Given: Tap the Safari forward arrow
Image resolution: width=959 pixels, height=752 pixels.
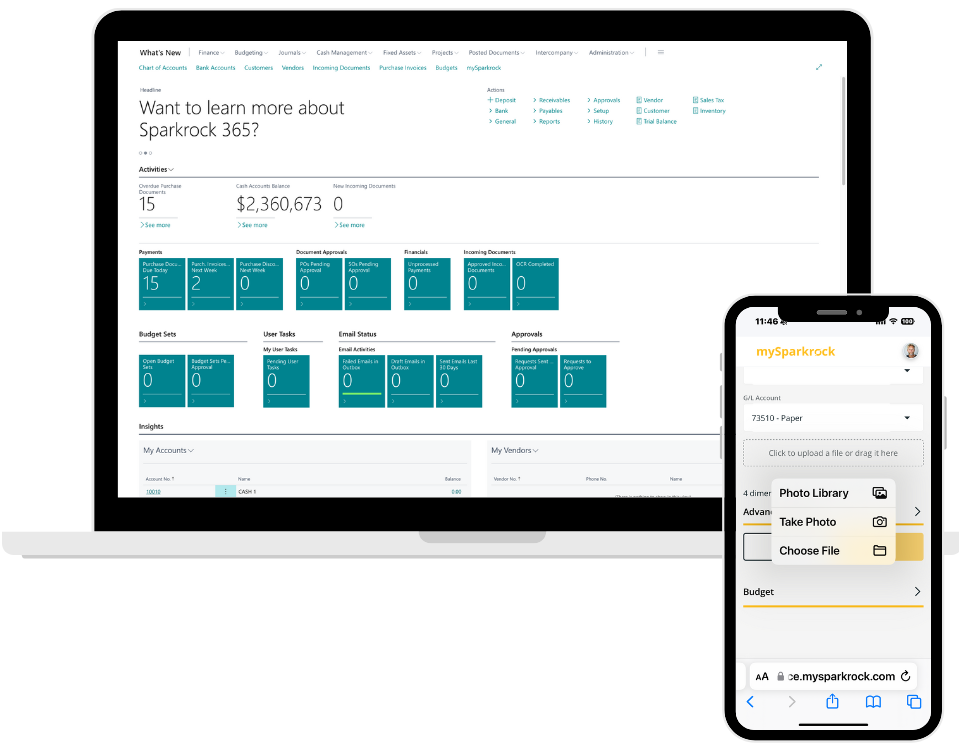Looking at the screenshot, I should click(791, 702).
